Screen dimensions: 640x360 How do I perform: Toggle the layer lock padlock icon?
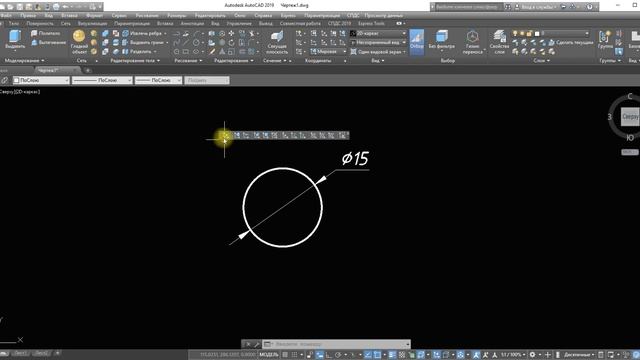(529, 33)
